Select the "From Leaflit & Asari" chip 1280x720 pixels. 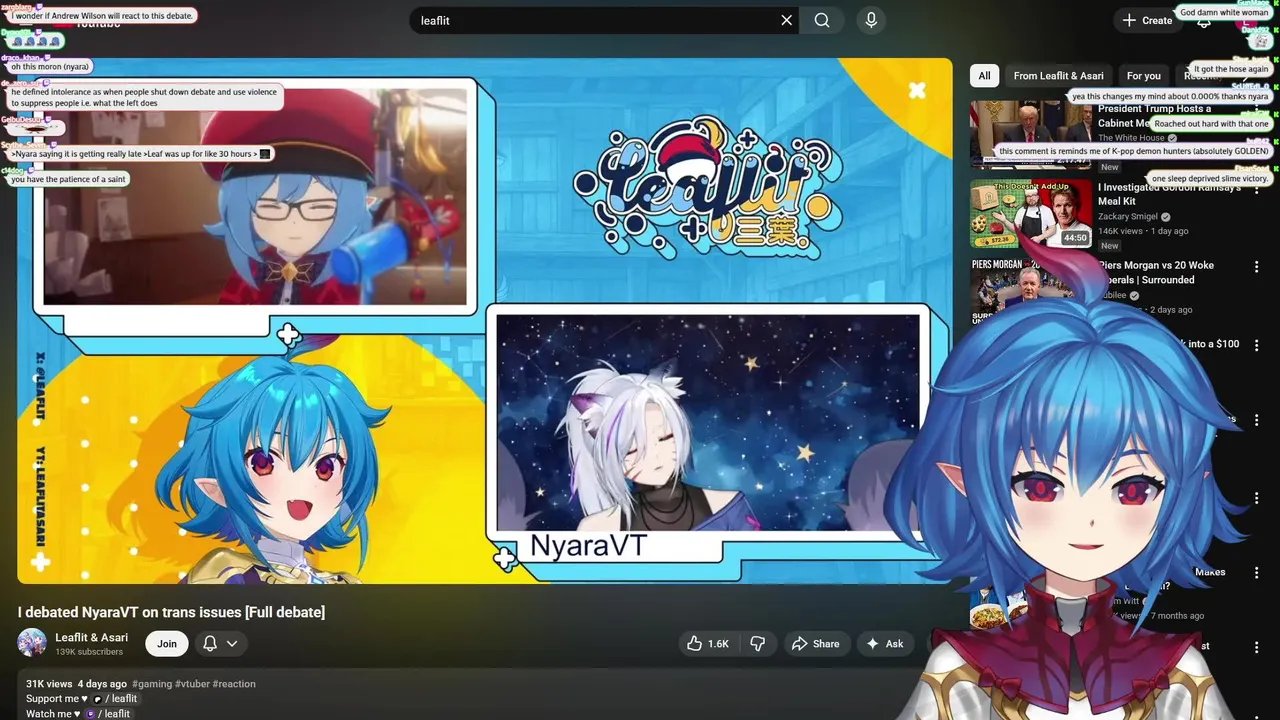pos(1058,76)
